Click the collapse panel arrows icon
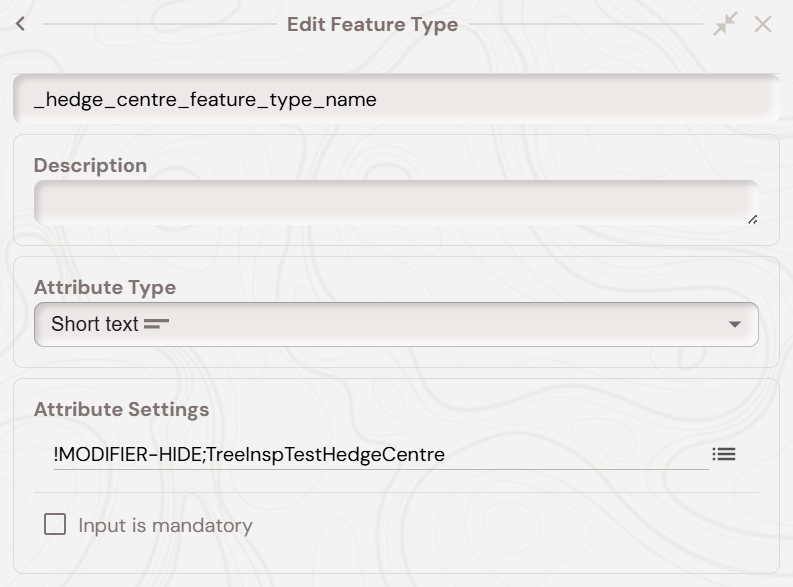Image resolution: width=793 pixels, height=587 pixels. pos(724,24)
